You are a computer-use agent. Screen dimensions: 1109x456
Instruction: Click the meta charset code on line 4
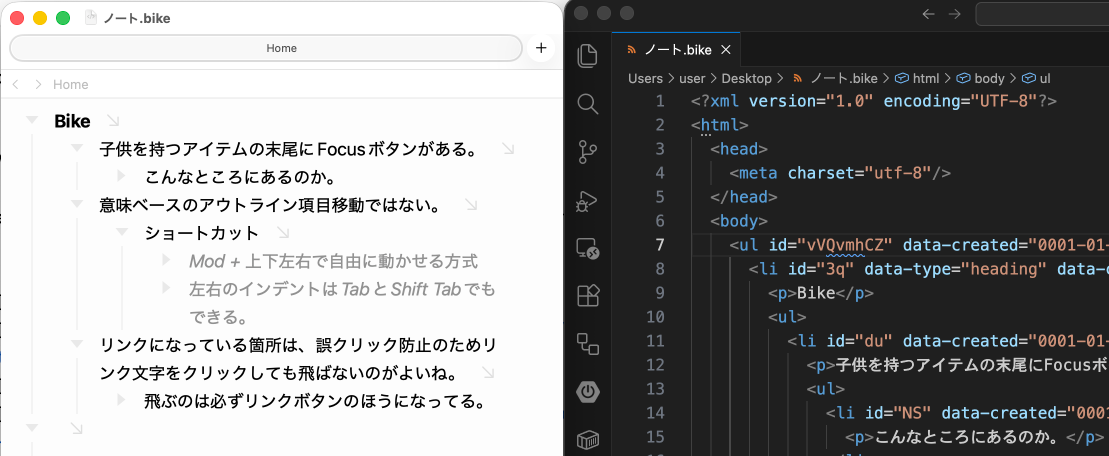tap(840, 173)
